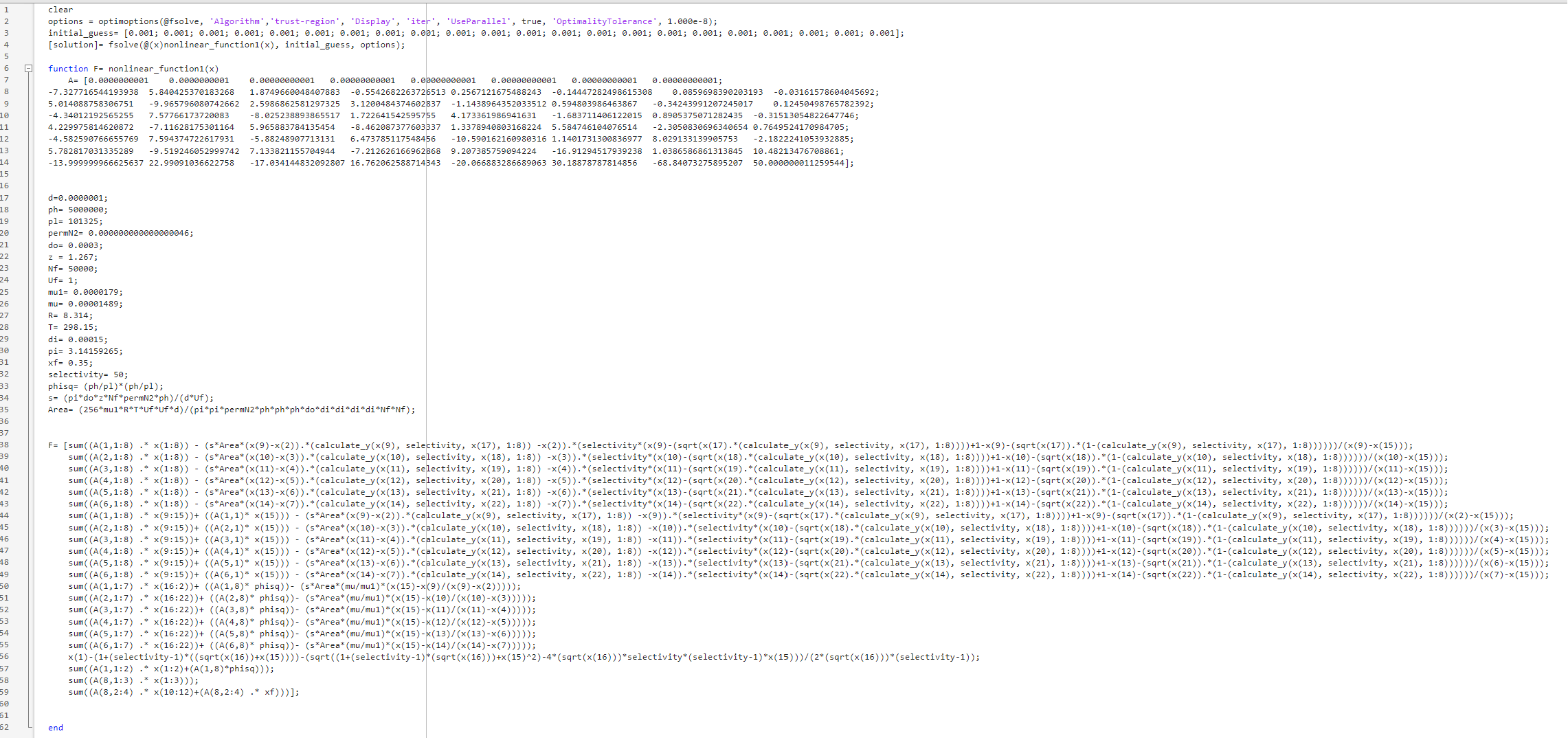Click the 'trust-region' string literal

click(x=304, y=21)
